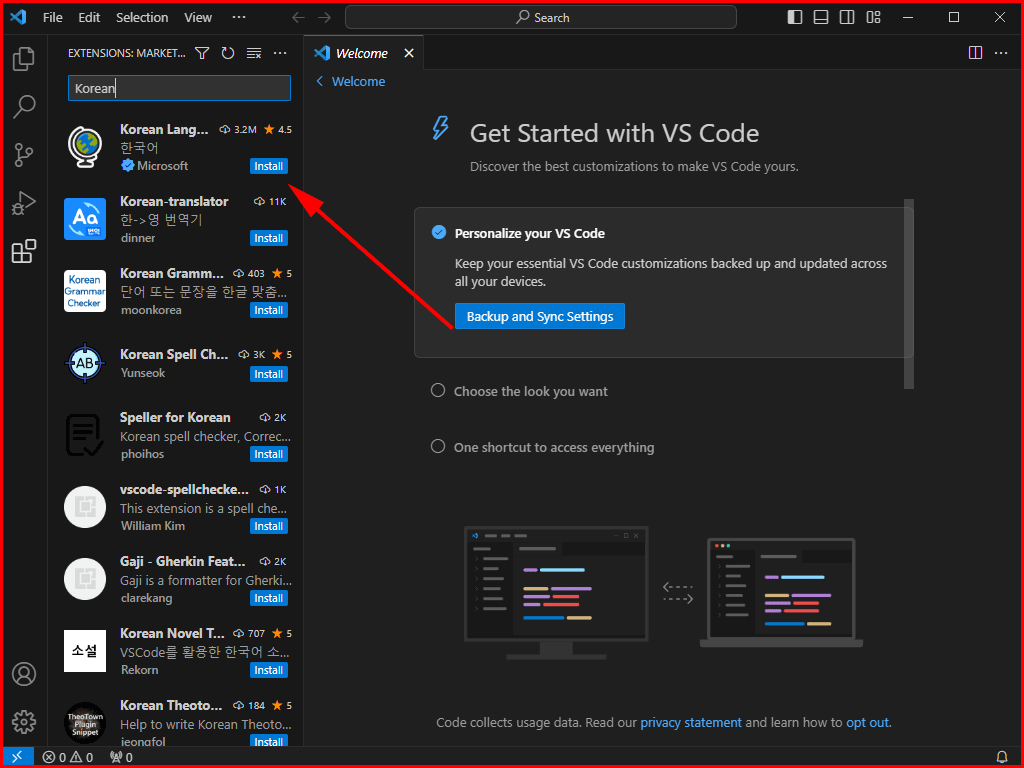
Task: Open the overflow menu ellipsis in menu bar
Action: coord(239,18)
